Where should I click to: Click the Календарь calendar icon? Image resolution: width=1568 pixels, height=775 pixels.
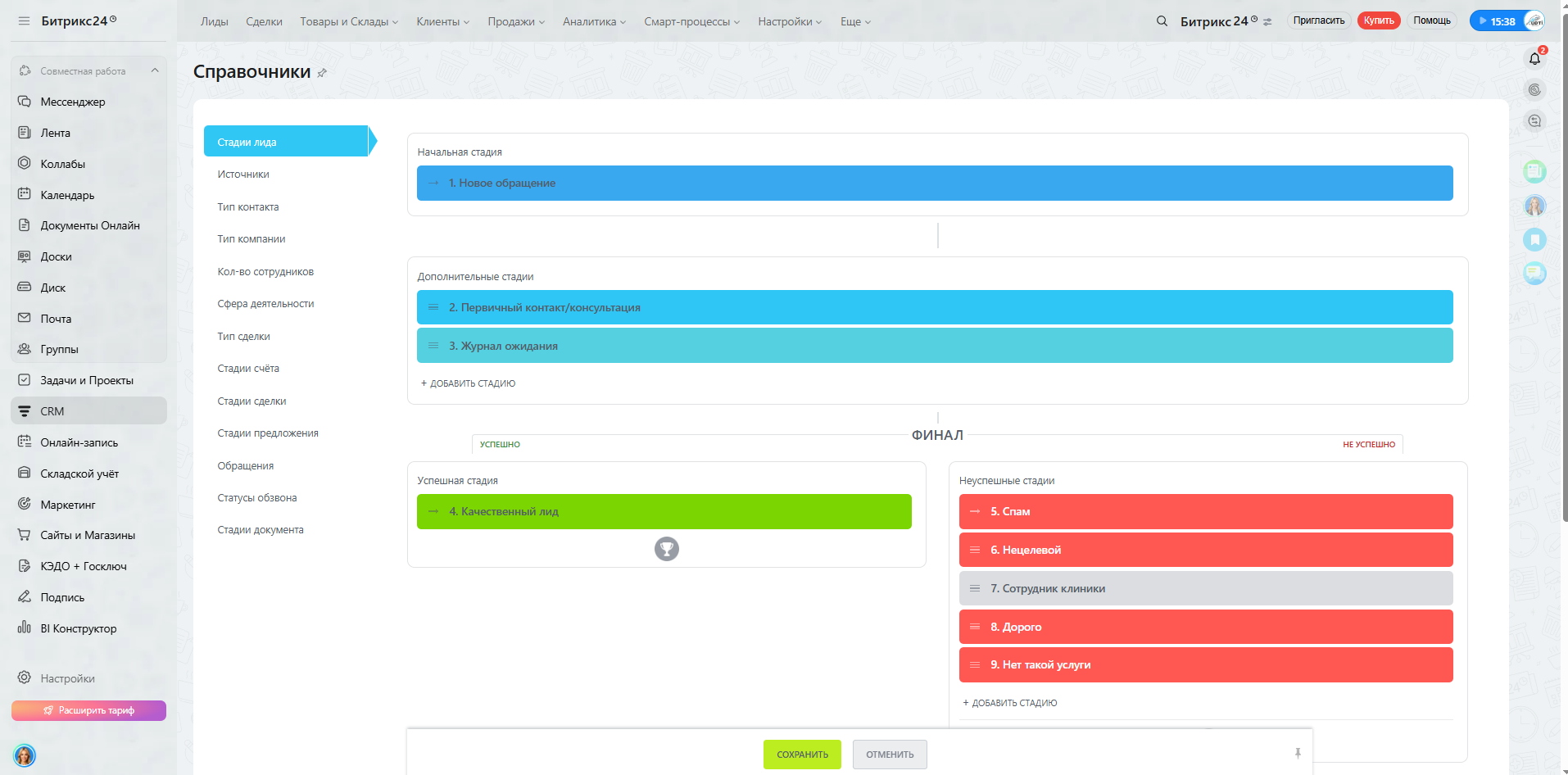tap(25, 195)
